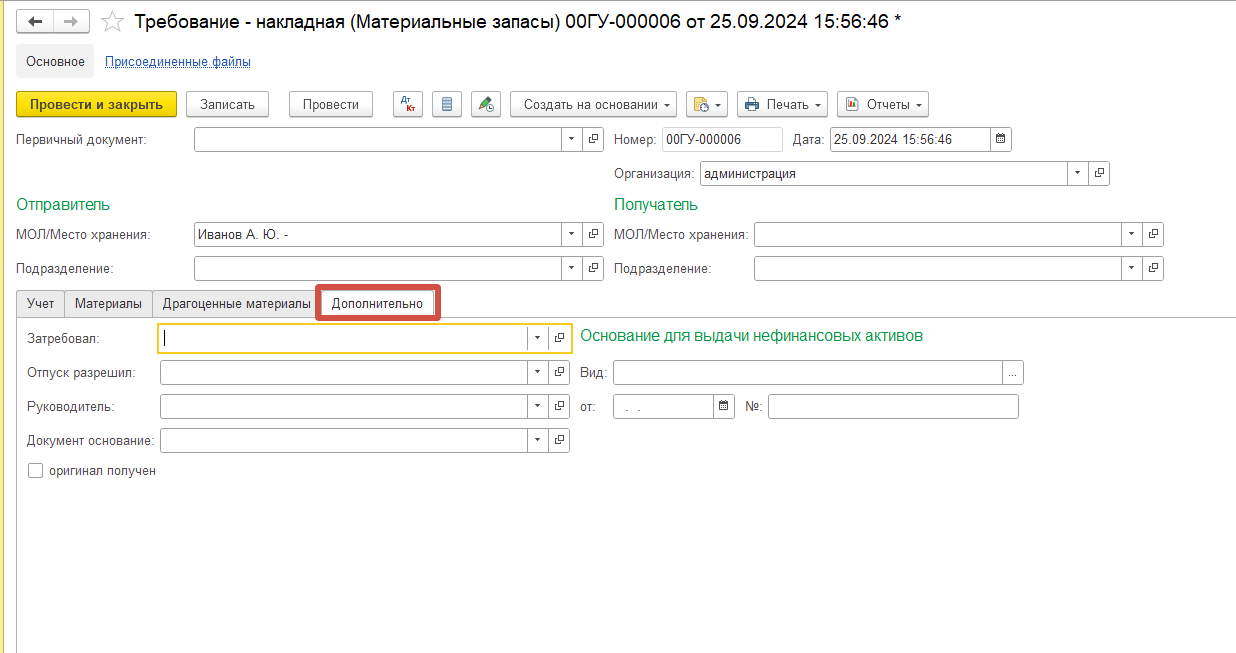
Task: Click Организация field 'администрация'
Action: (x=884, y=173)
